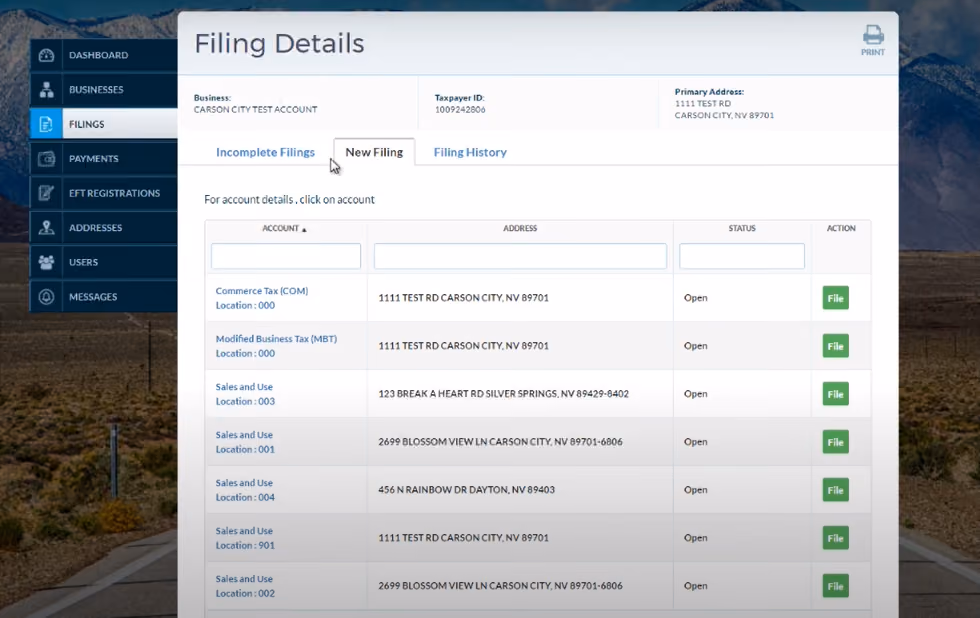Image resolution: width=980 pixels, height=618 pixels.
Task: Click the Payments wallet icon
Action: click(x=46, y=159)
